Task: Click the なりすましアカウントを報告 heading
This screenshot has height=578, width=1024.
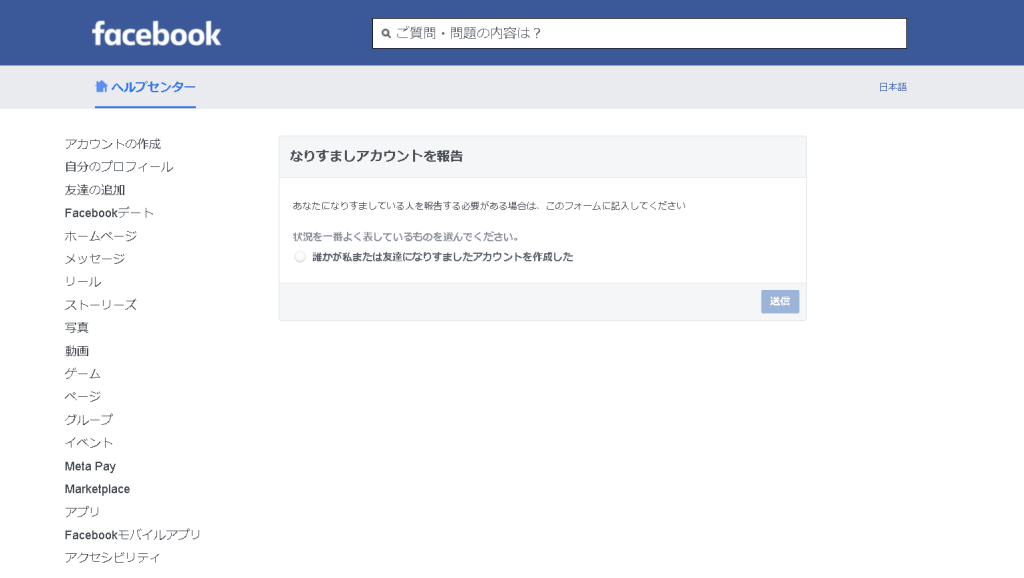Action: tap(376, 156)
